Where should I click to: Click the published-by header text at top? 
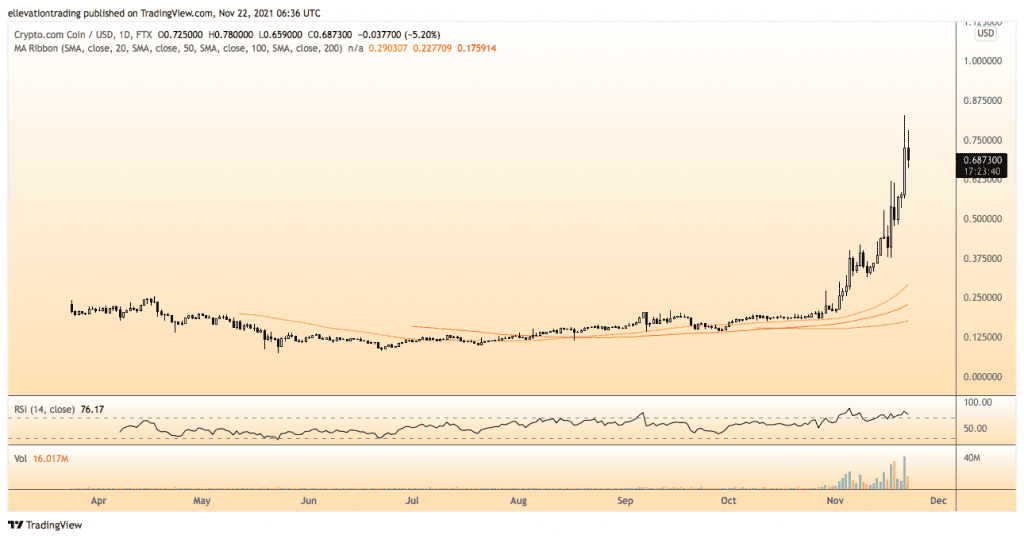pyautogui.click(x=164, y=13)
